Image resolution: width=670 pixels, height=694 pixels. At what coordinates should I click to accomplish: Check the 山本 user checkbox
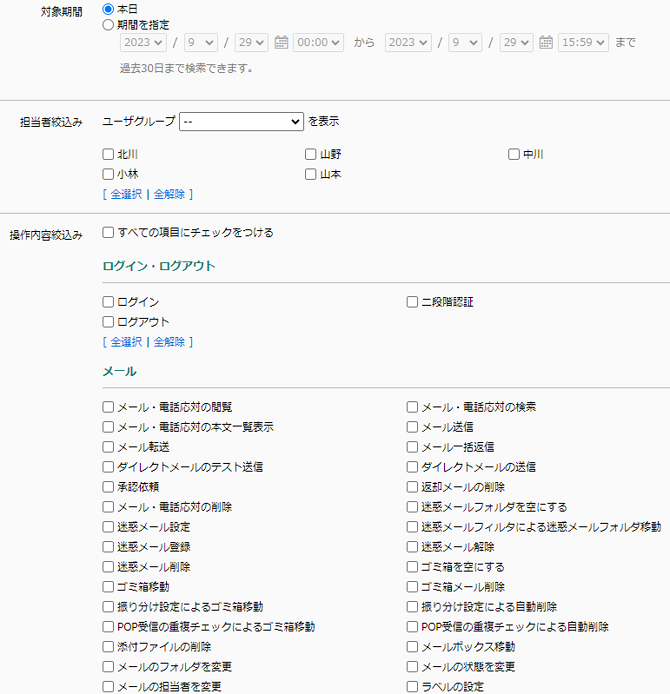point(311,174)
